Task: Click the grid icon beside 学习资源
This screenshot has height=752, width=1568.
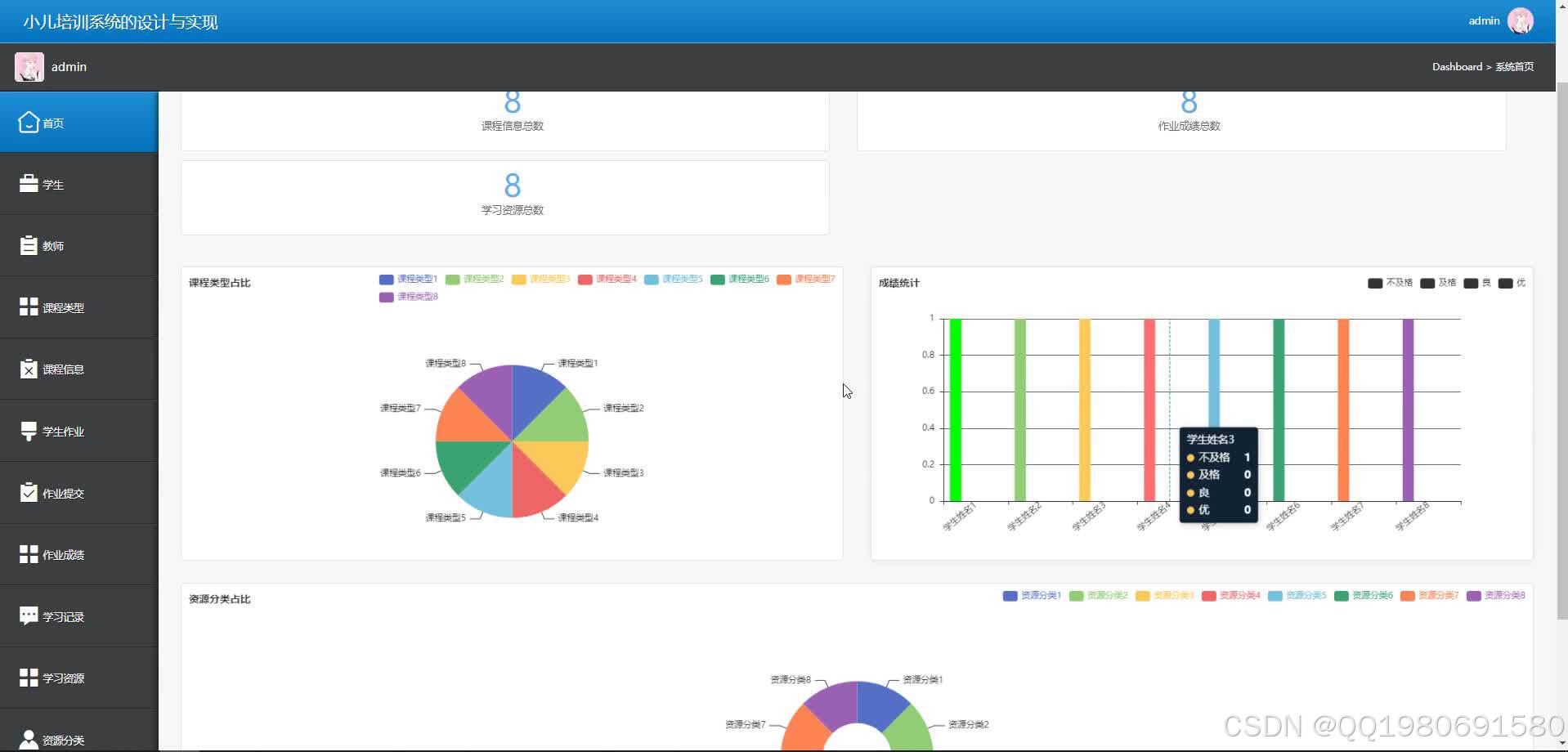Action: pos(29,678)
